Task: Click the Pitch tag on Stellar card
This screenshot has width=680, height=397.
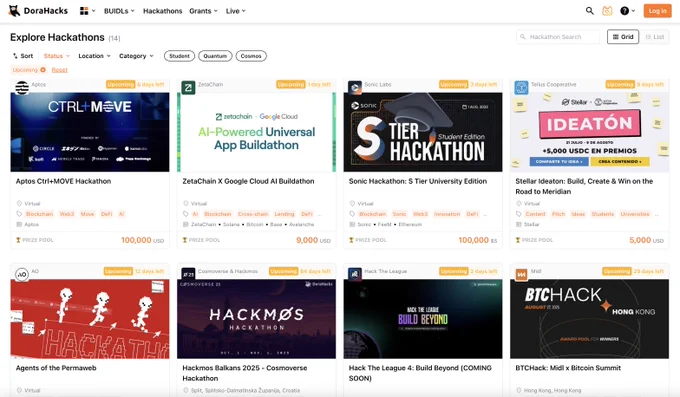Action: pos(558,214)
